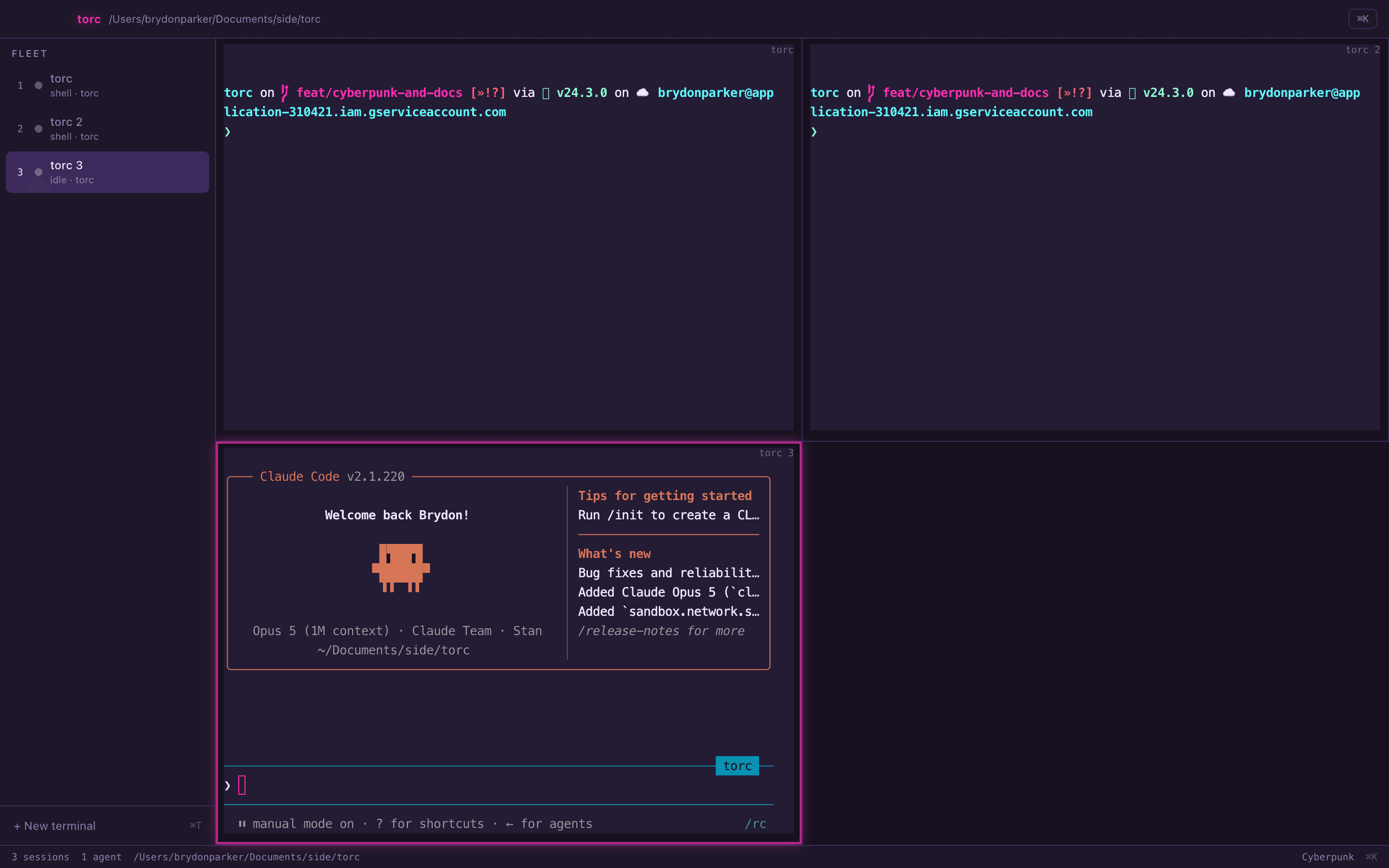Click 'Claude Code v2.1.220' box title
1389x868 pixels.
[x=332, y=476]
